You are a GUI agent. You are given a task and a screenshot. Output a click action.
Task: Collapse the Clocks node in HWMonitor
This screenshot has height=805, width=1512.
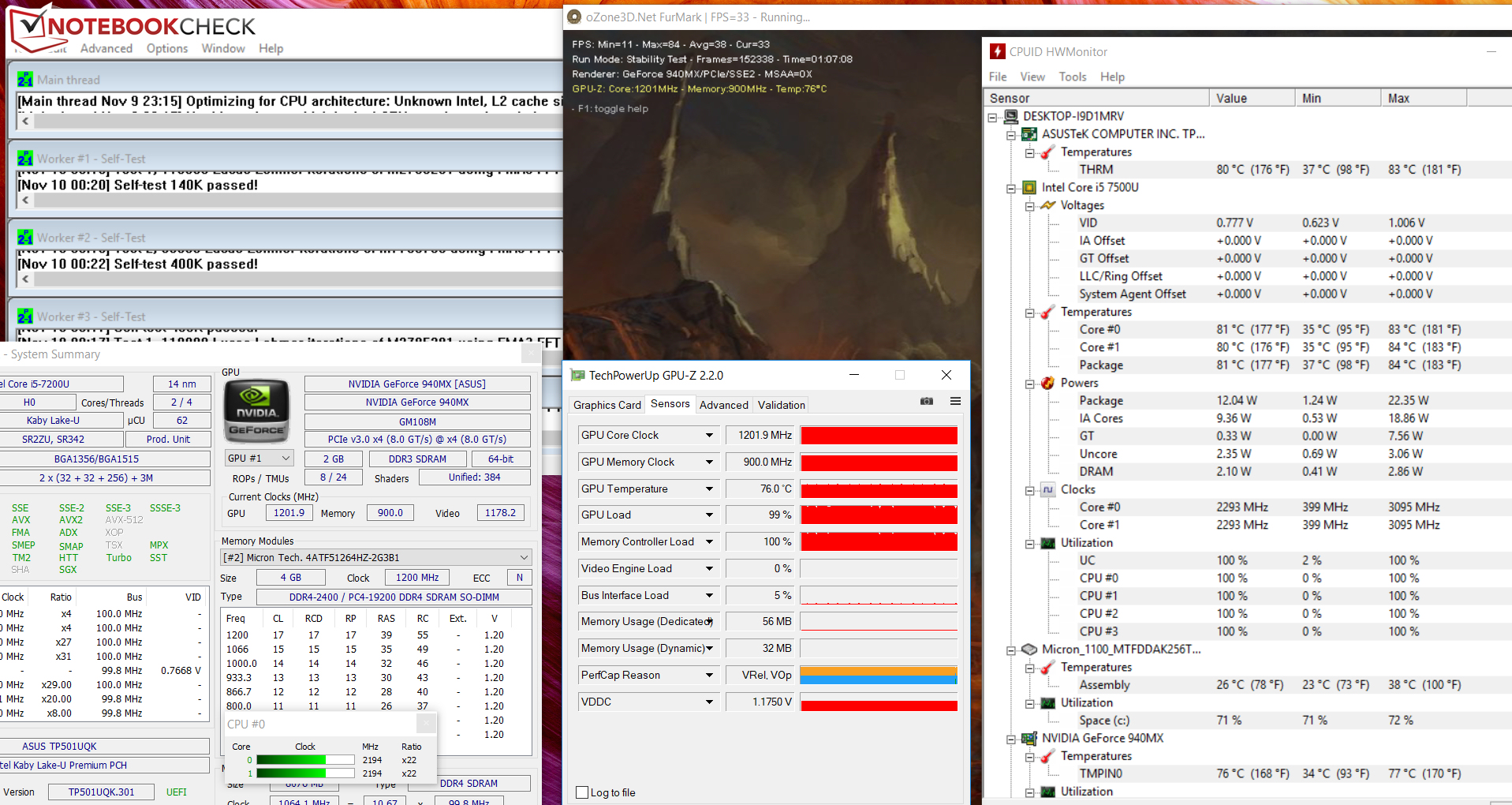[x=1029, y=490]
